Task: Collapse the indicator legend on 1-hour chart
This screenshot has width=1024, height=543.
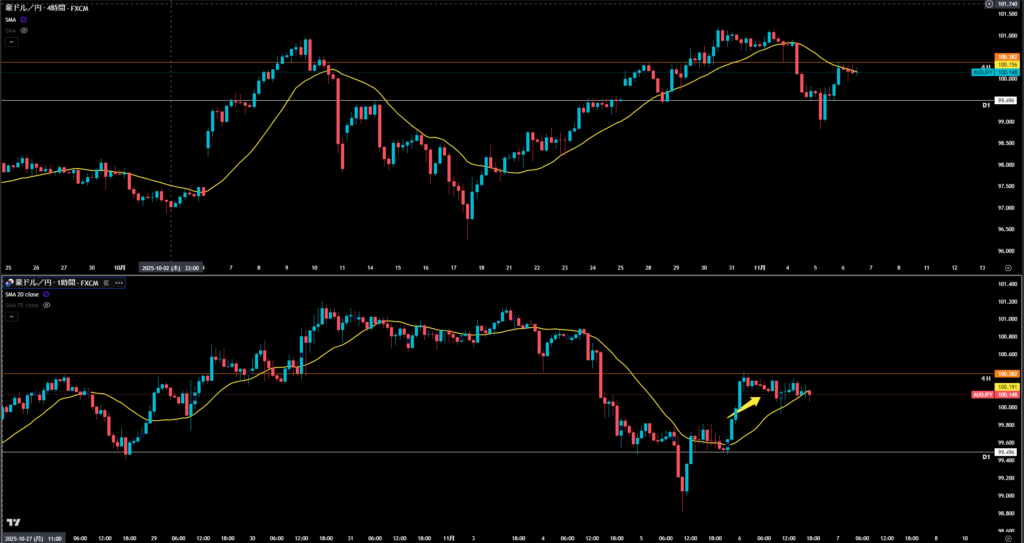Action: tap(10, 316)
